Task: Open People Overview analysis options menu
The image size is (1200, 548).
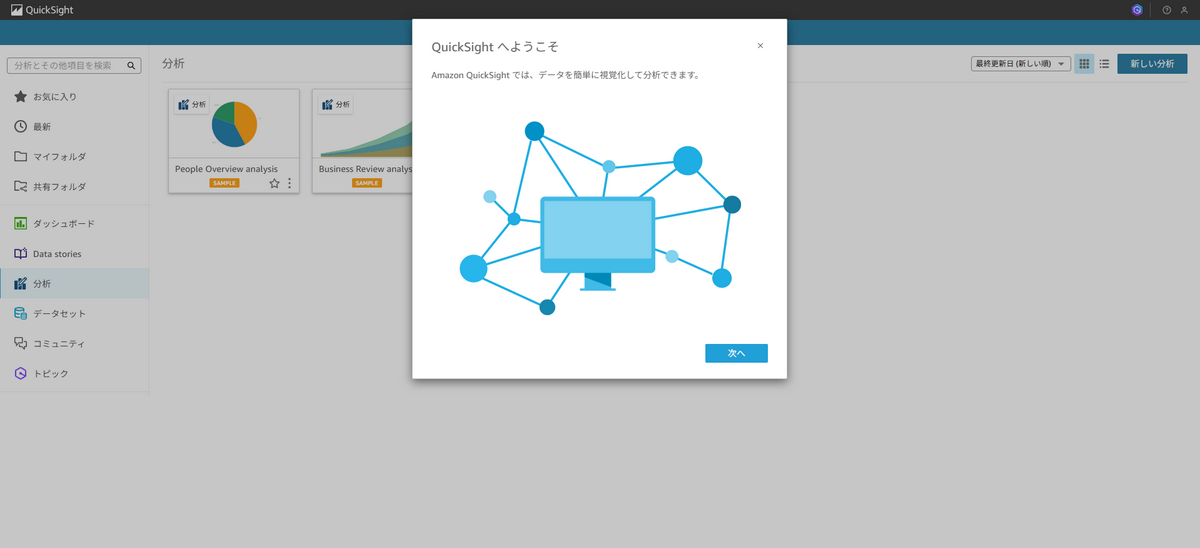Action: click(290, 183)
